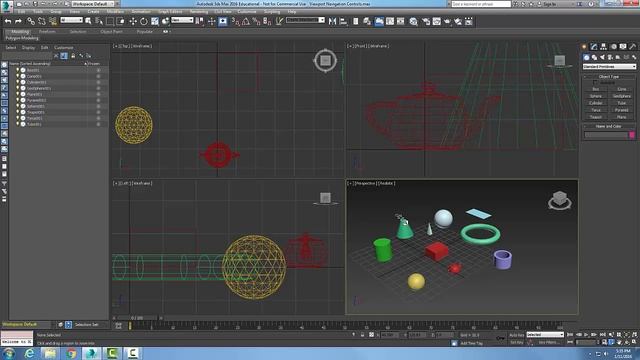Screen dimensions: 640x360
Task: Click the time slider handle on timeline
Action: point(130,326)
